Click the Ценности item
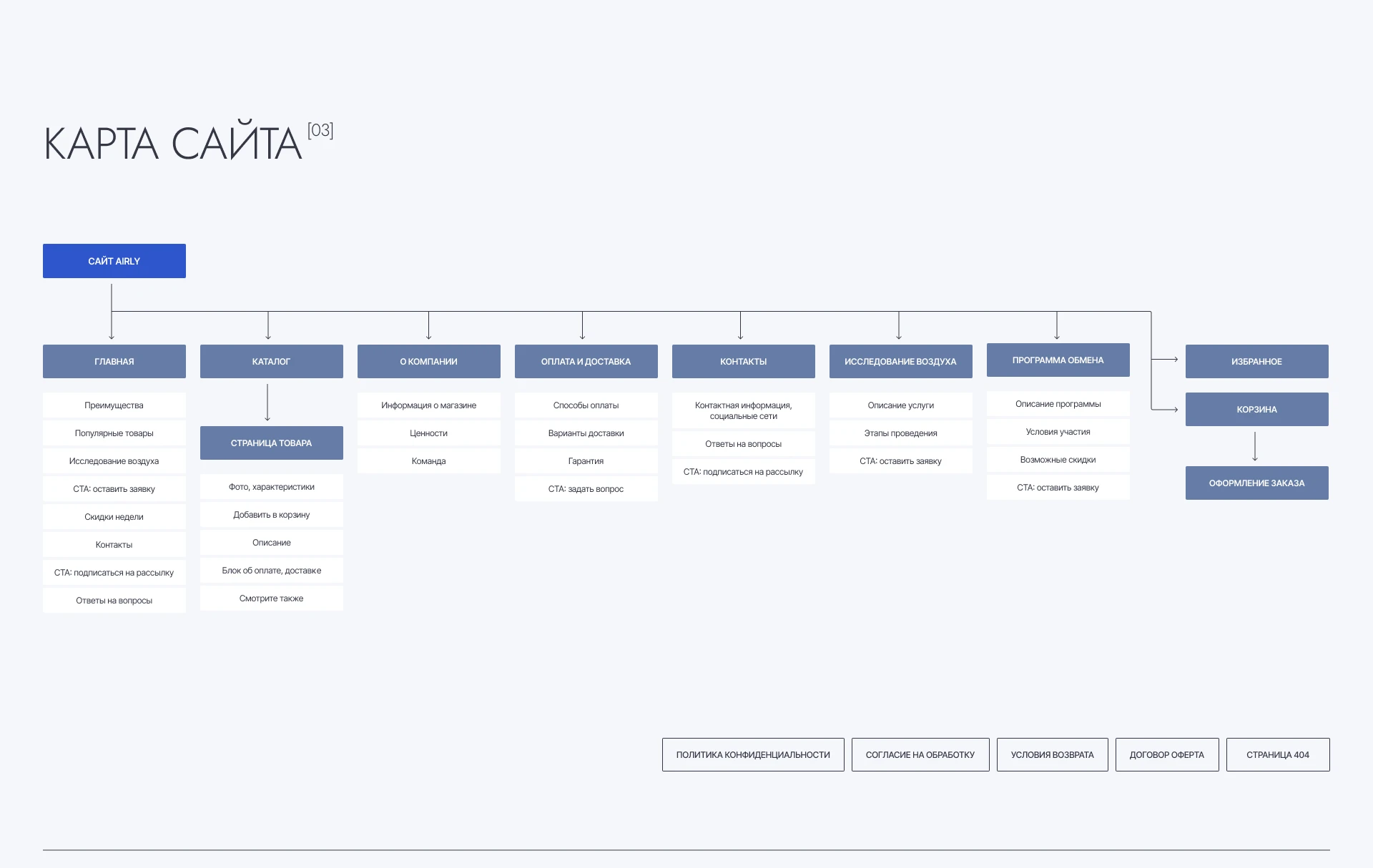1373x868 pixels. coord(429,433)
